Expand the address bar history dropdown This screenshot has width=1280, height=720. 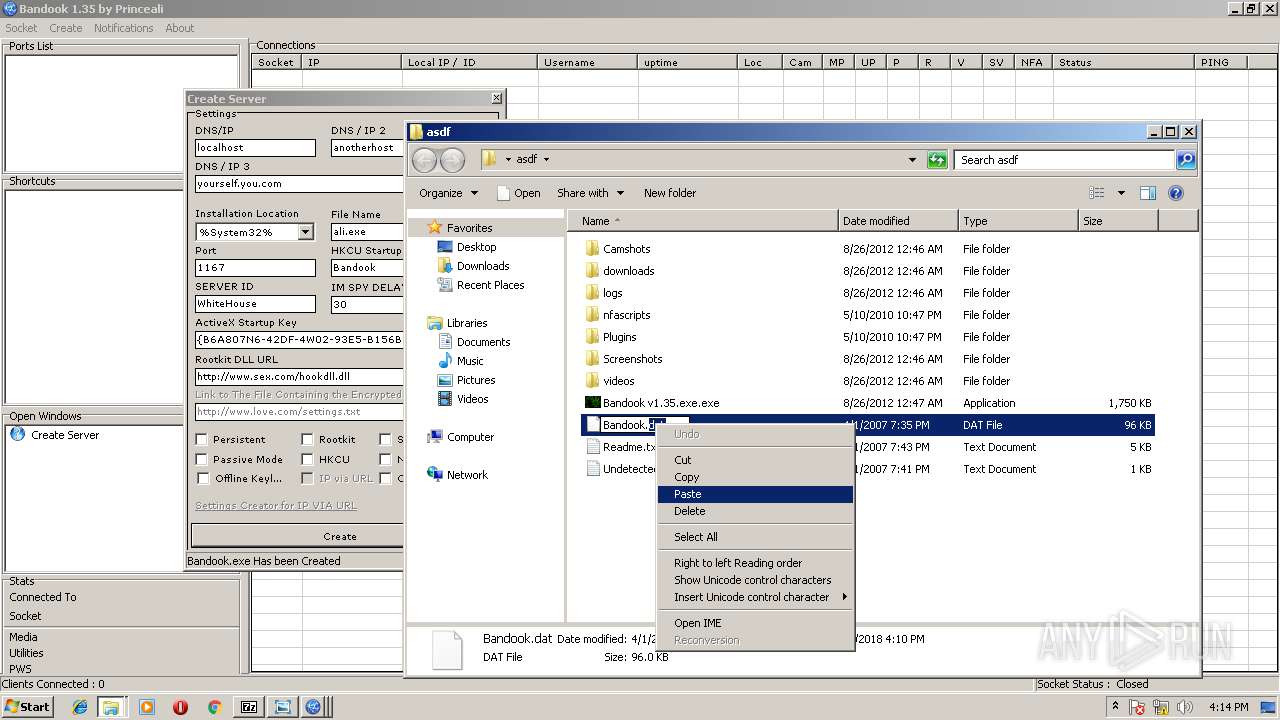912,160
